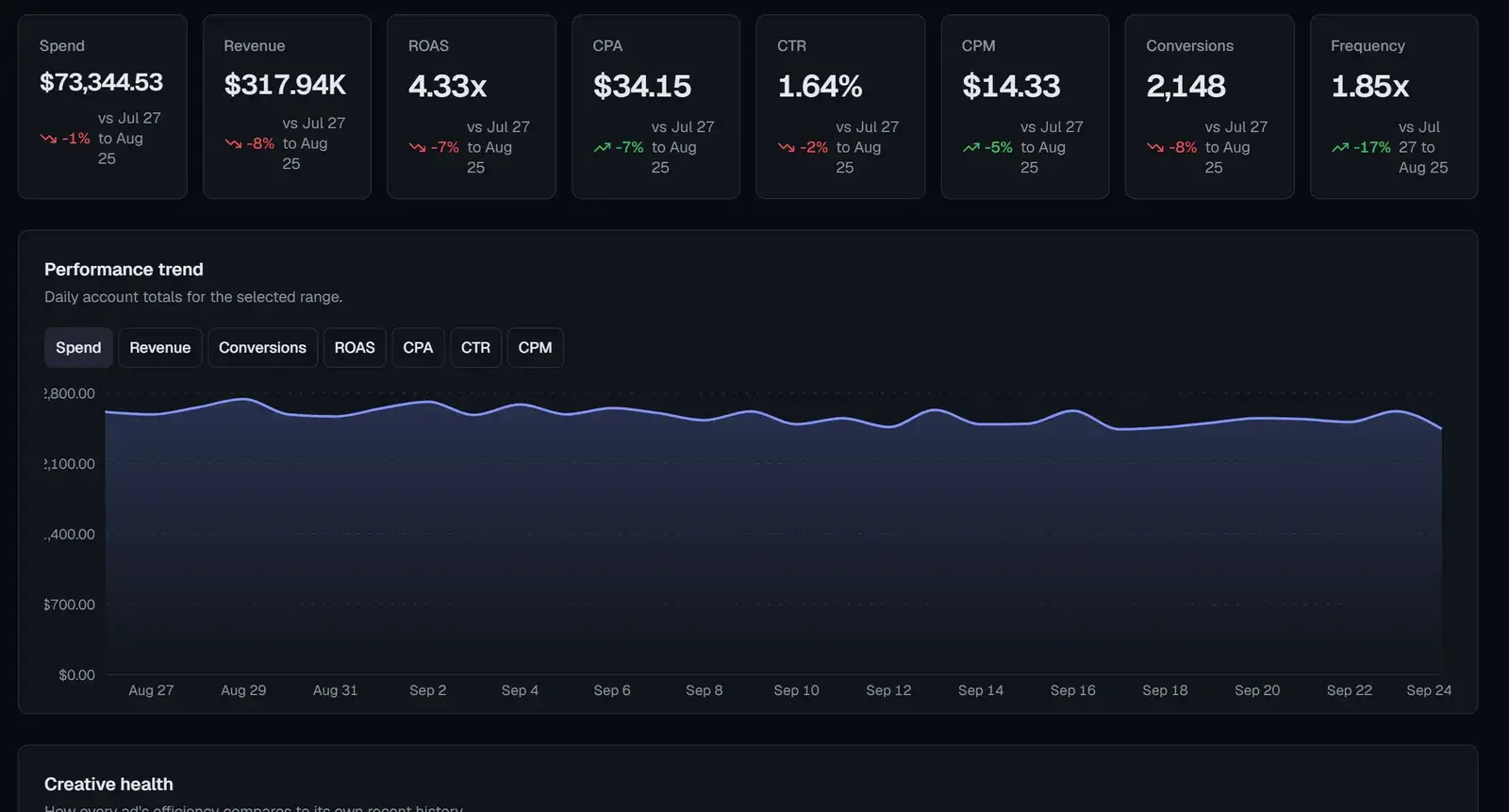Click the green trend arrow in Frequency card

(1339, 147)
